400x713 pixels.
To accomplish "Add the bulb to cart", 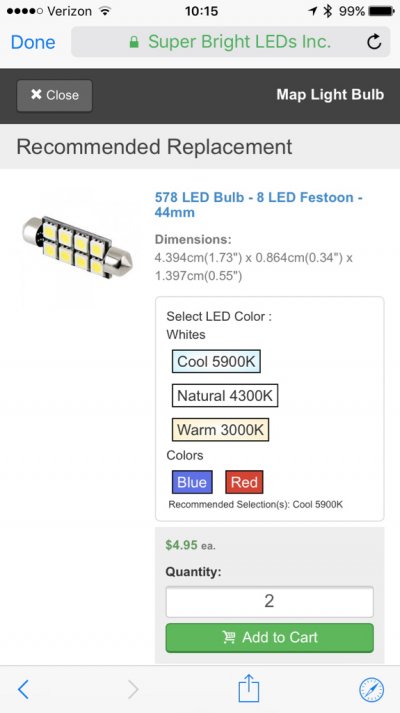I will [x=270, y=638].
